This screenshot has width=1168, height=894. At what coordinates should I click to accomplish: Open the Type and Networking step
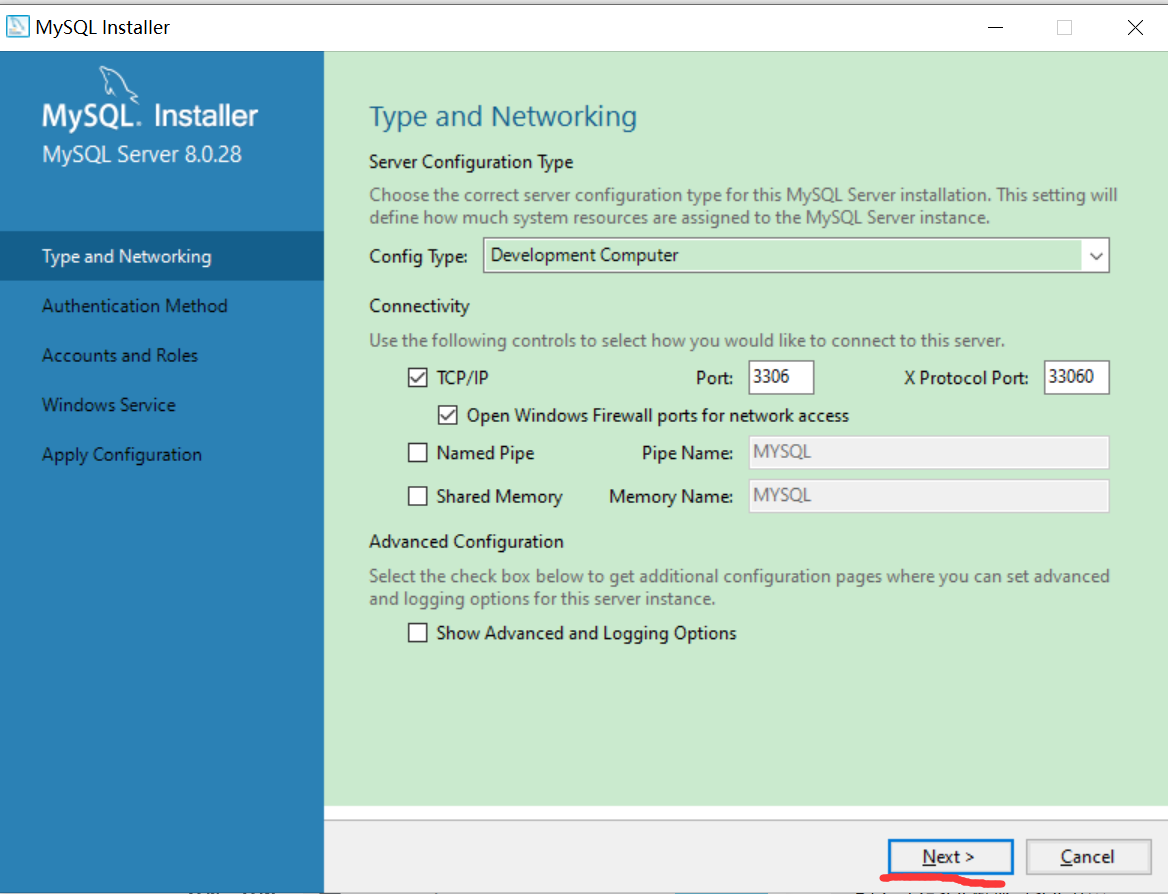[x=162, y=256]
